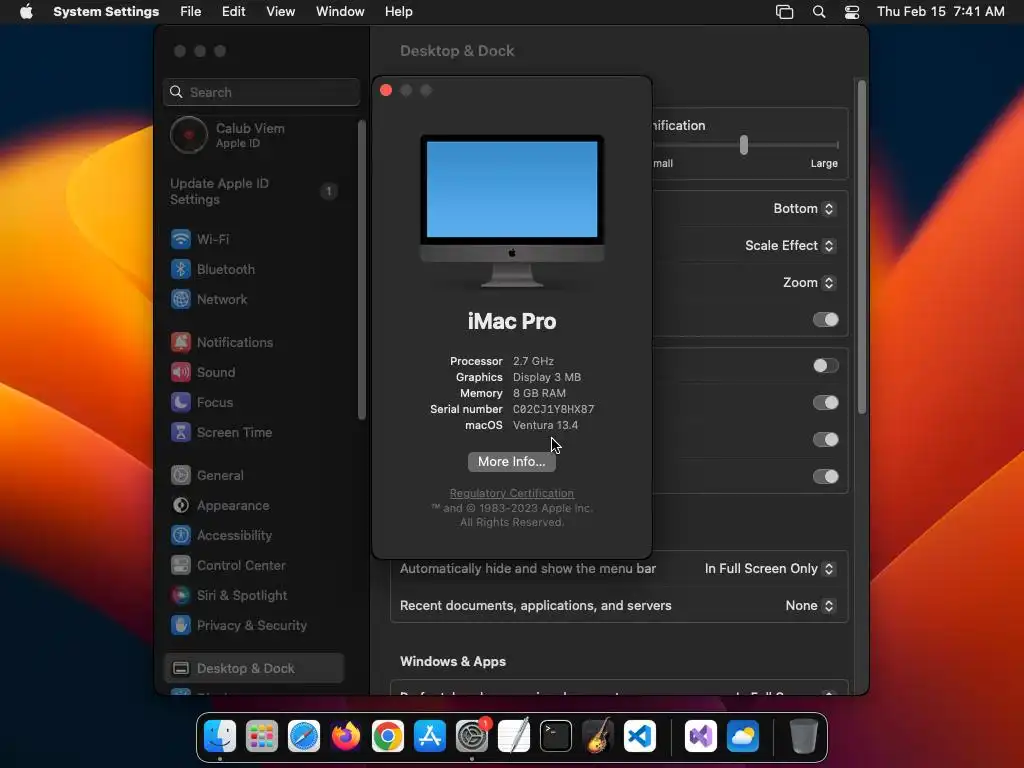Open the Edit menu
The image size is (1024, 768).
[x=234, y=12]
